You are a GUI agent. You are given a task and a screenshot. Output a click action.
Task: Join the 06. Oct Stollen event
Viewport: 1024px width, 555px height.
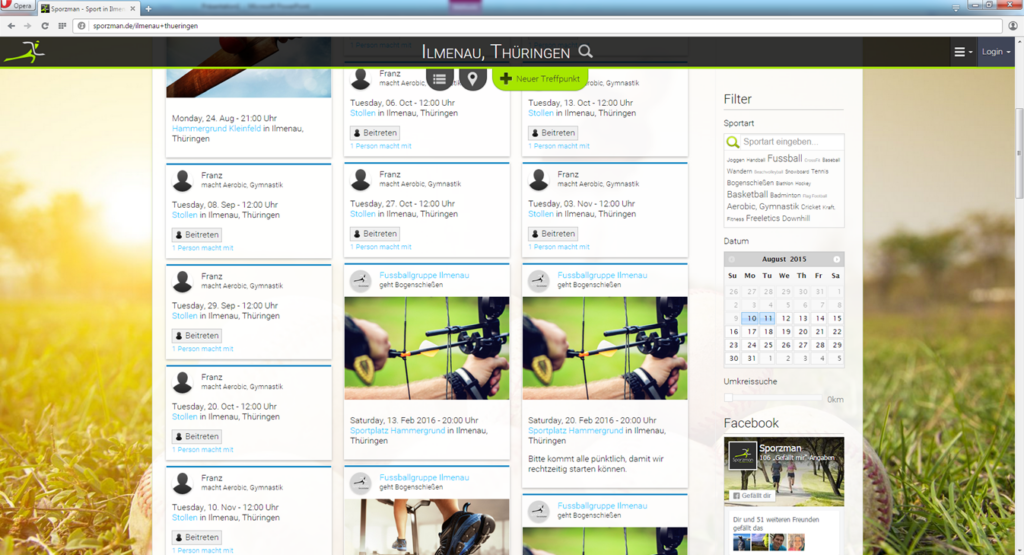375,133
